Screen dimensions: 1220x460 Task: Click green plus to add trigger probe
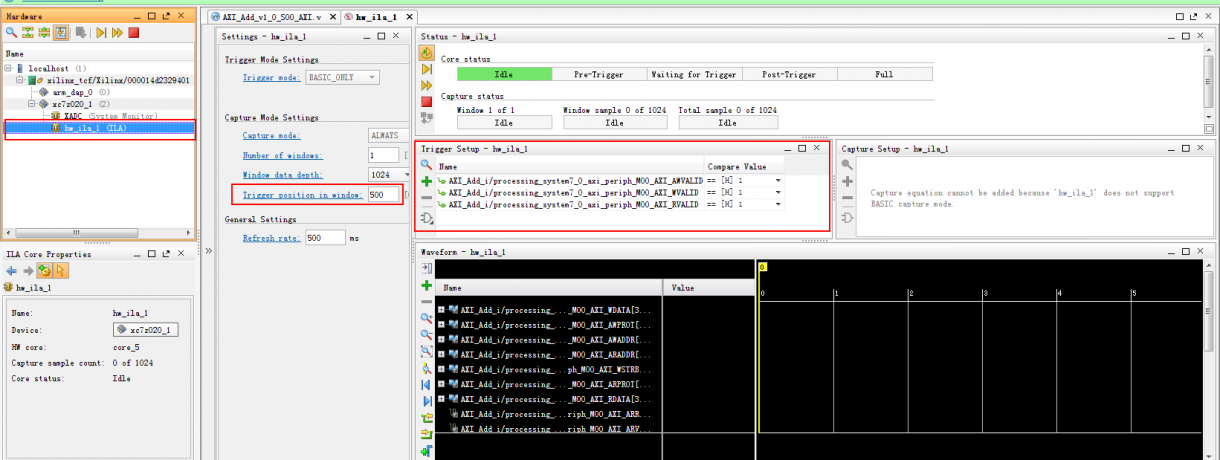pyautogui.click(x=426, y=182)
